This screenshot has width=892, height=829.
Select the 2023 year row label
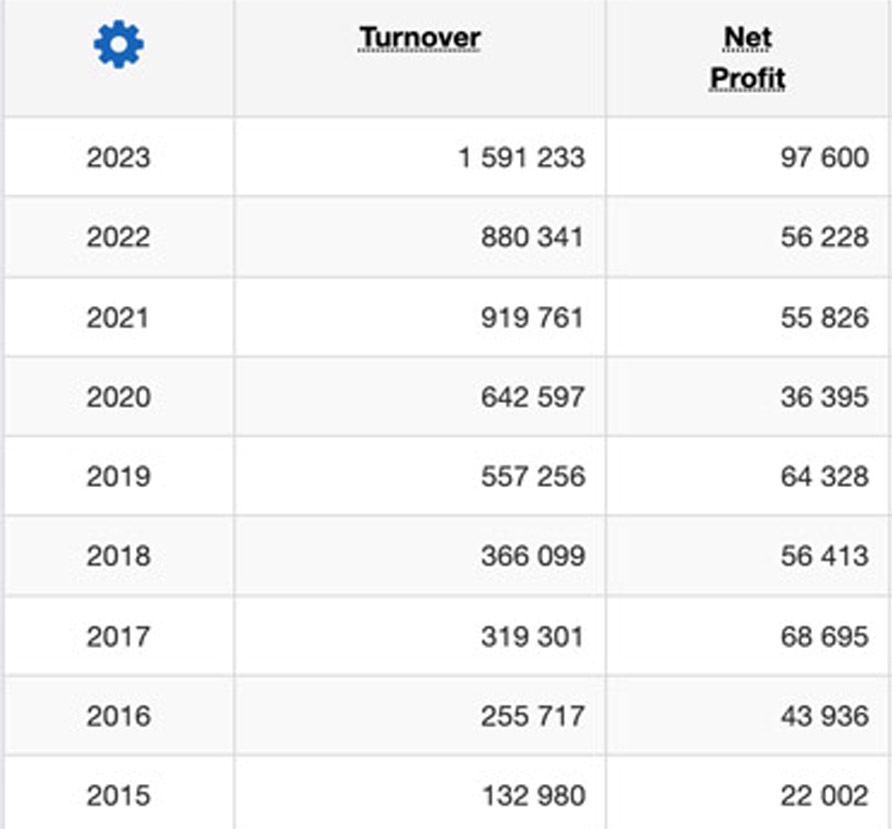pyautogui.click(x=118, y=157)
